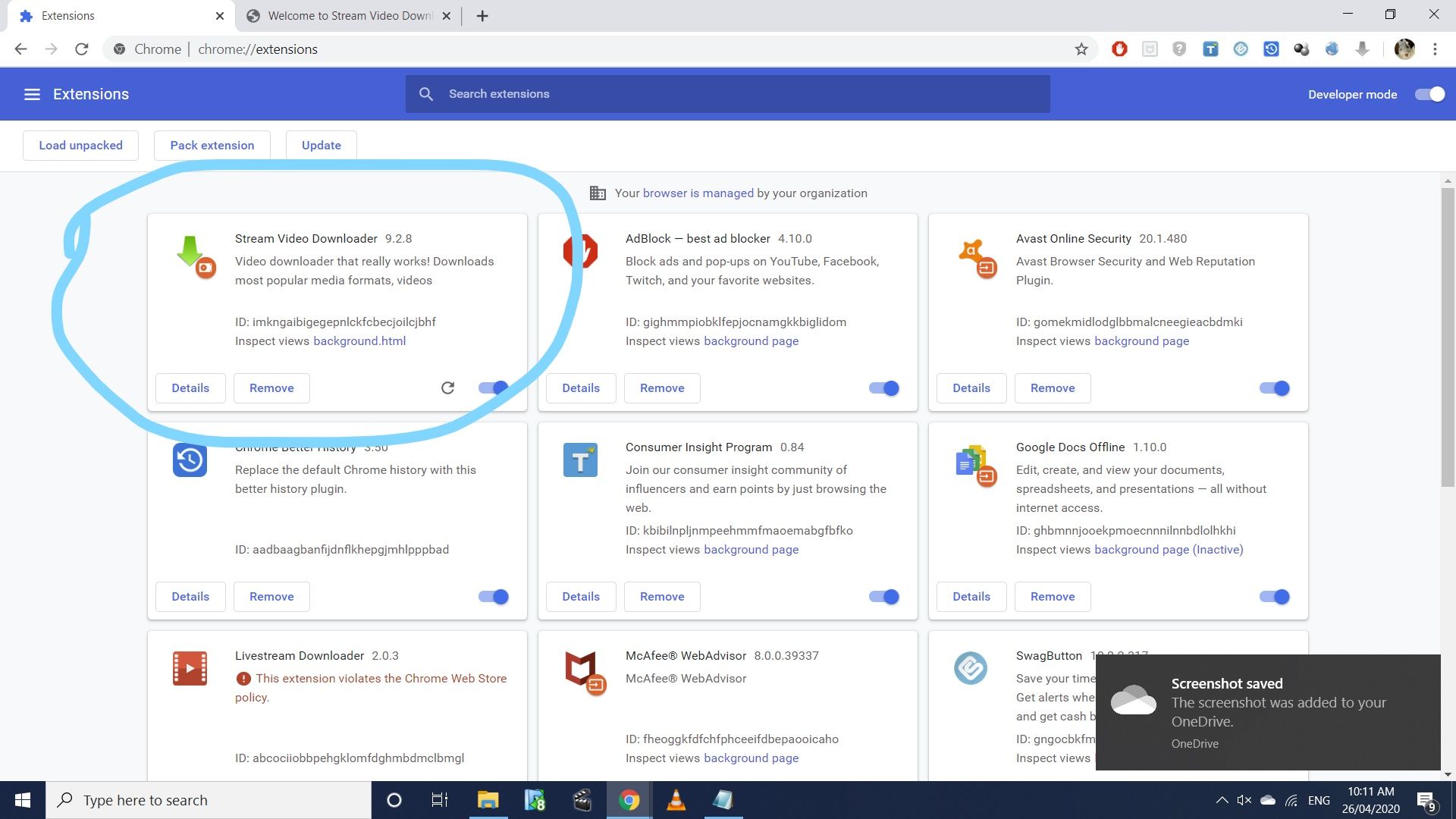Open background.html inspect view link
The height and width of the screenshot is (819, 1456).
(x=359, y=341)
